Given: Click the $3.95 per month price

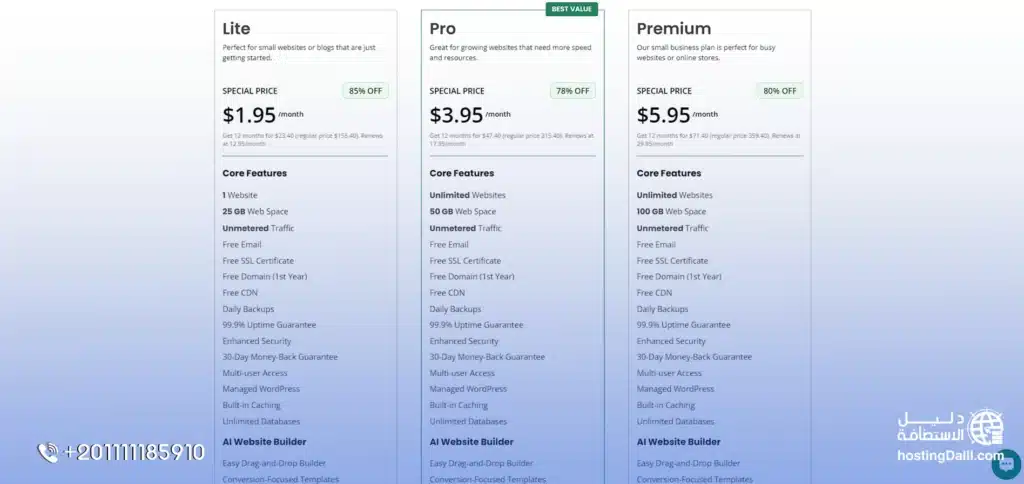Looking at the screenshot, I should pyautogui.click(x=456, y=115).
